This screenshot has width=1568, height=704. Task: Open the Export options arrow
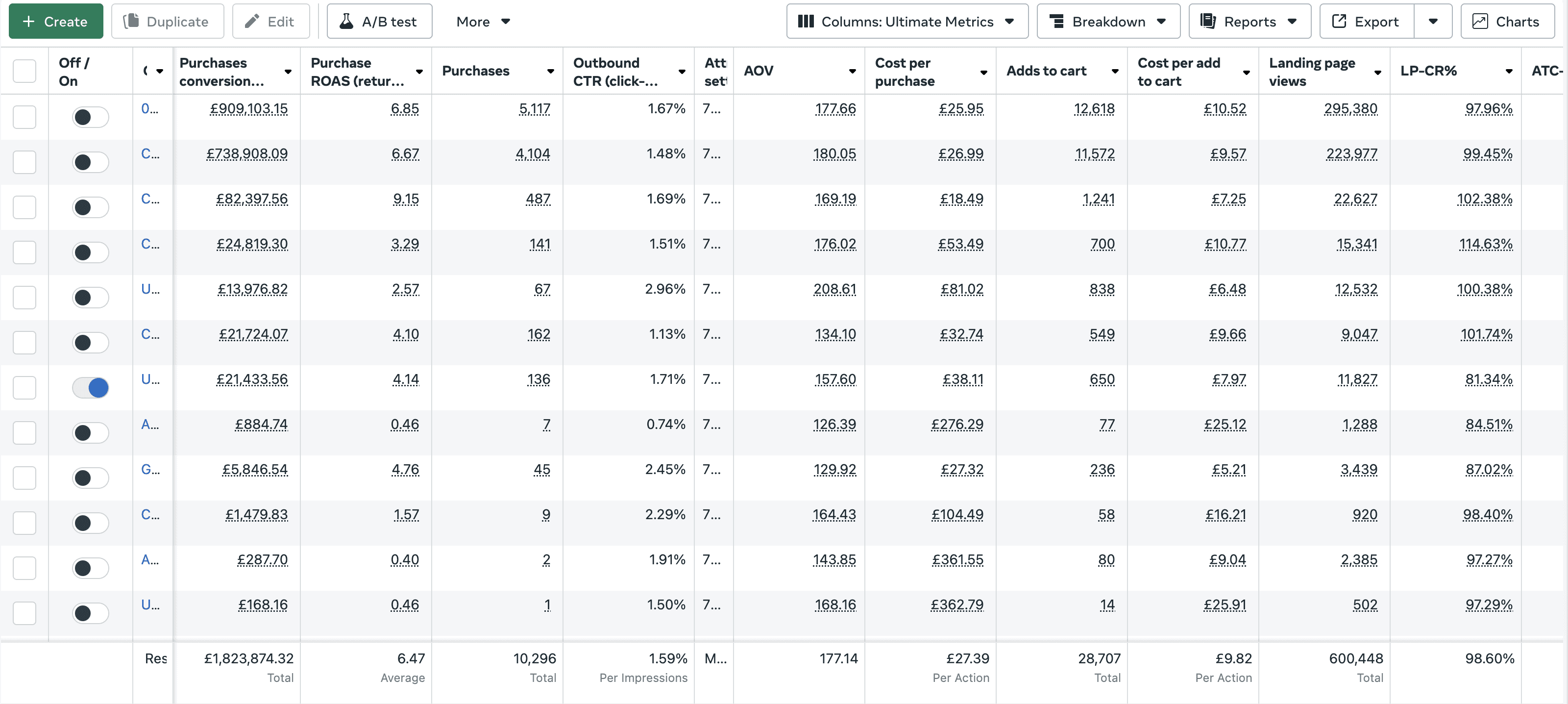point(1433,21)
